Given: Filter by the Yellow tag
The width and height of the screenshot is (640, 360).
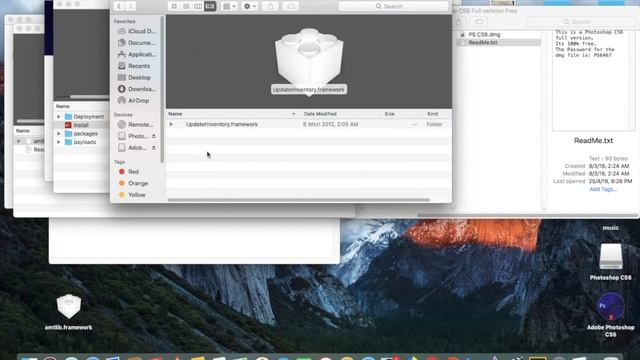Looking at the screenshot, I should [132, 195].
